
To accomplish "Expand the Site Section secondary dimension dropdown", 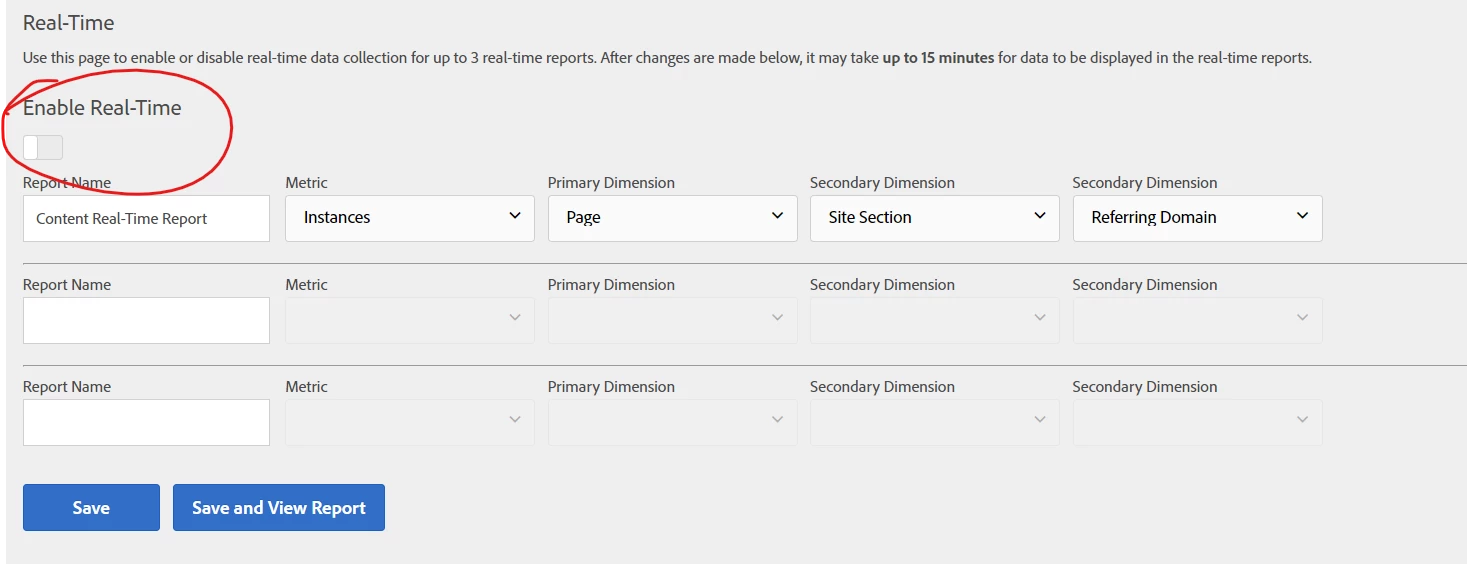I will (x=934, y=218).
